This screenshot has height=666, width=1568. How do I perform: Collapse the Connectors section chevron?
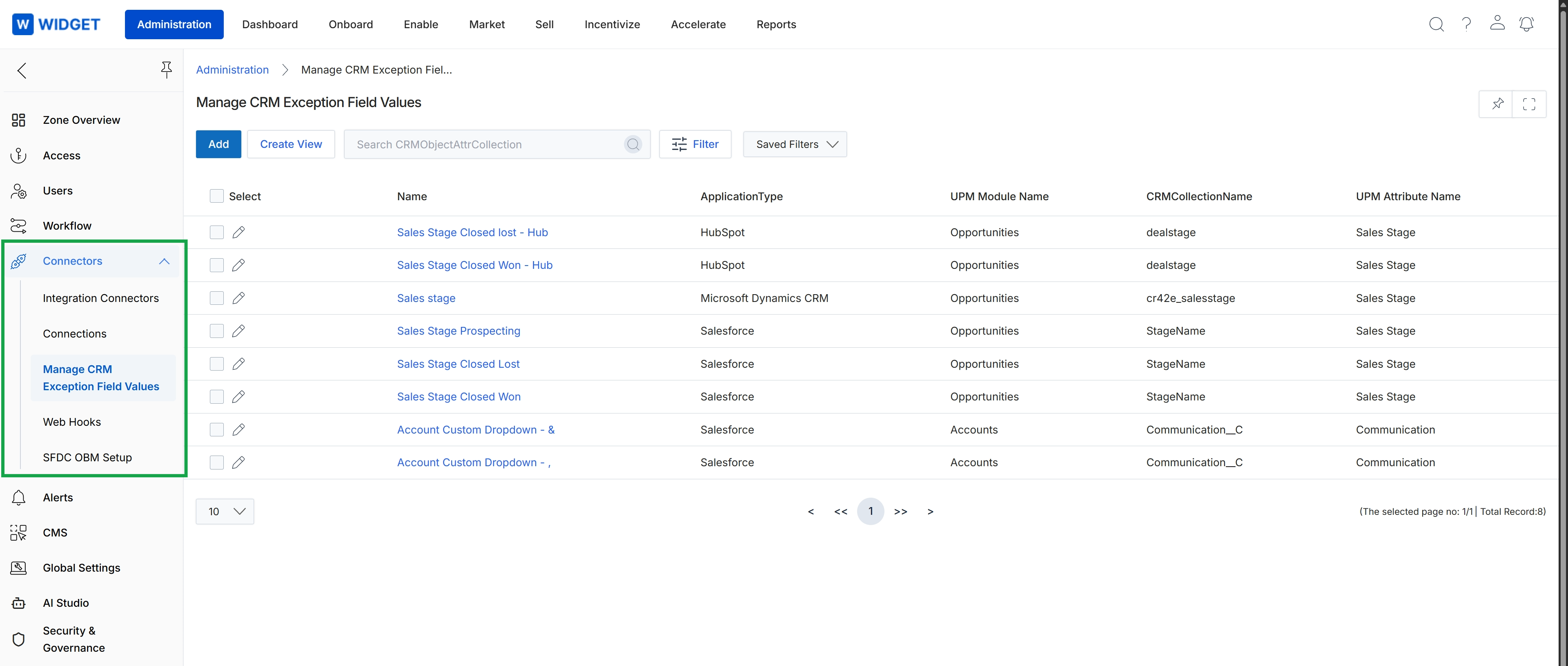click(x=164, y=261)
